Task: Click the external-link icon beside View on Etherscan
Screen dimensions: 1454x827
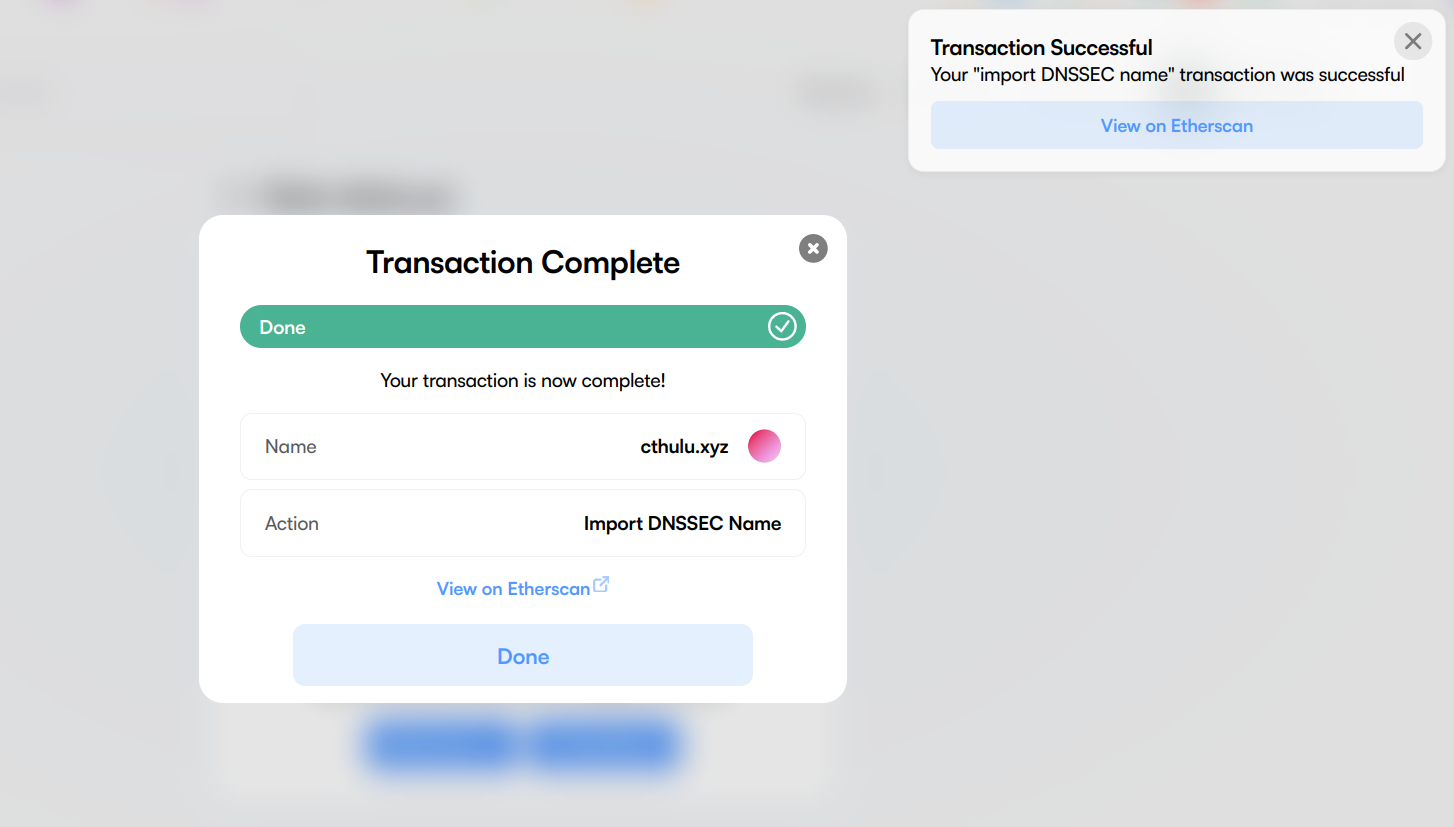Action: 601,585
